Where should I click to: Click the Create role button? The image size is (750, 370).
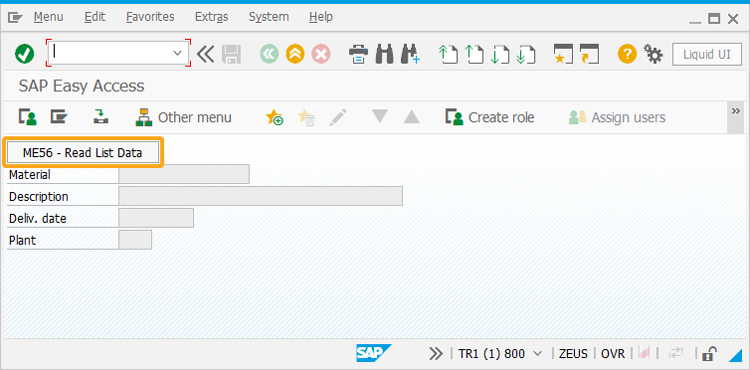pyautogui.click(x=490, y=117)
